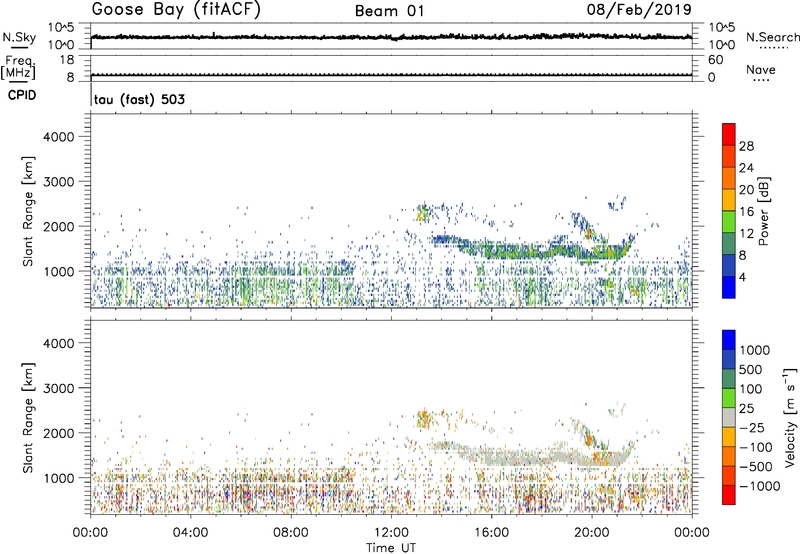Viewport: 800px width, 554px height.
Task: Click the 'N.Sky' legend label
Action: [19, 37]
